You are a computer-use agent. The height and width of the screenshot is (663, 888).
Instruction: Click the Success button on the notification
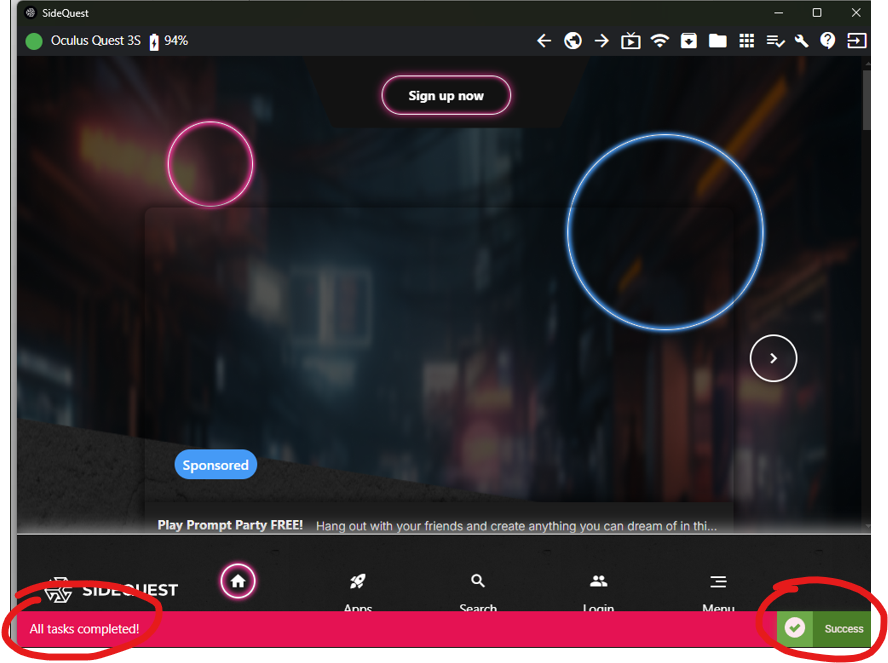823,628
